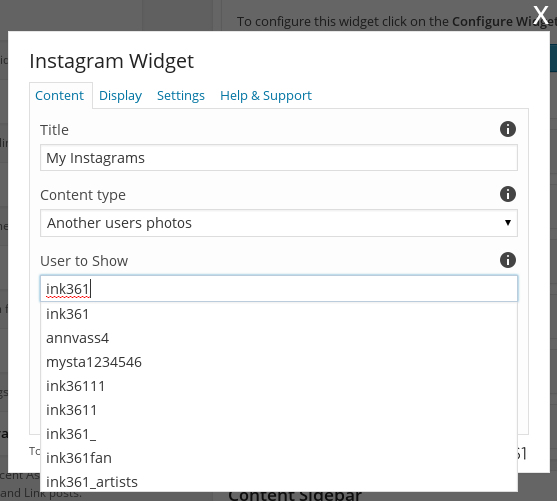
Task: Choose ink361fan from the suggestions
Action: 279,458
